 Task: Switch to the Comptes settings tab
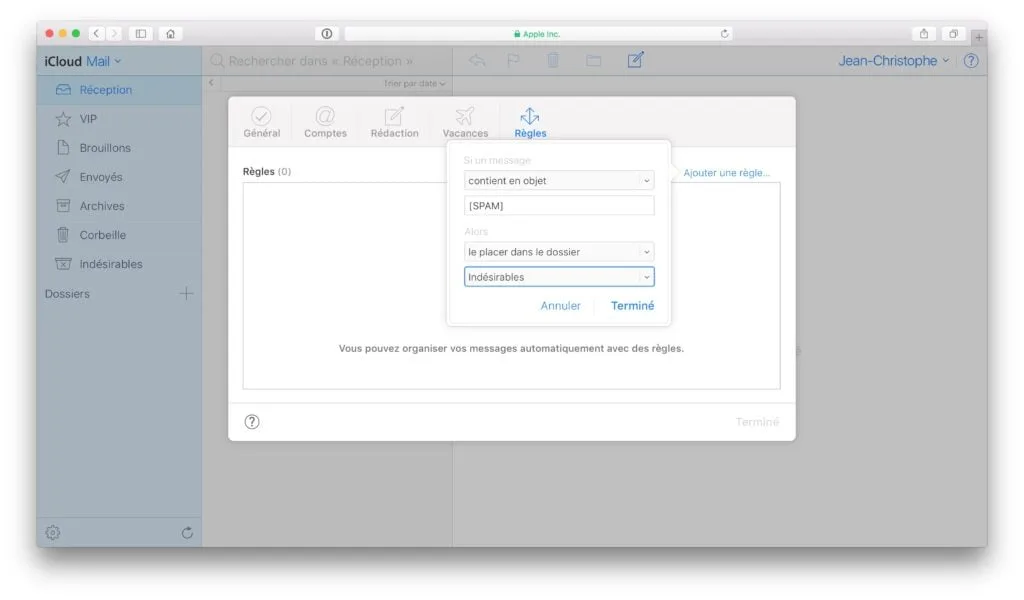(x=324, y=120)
